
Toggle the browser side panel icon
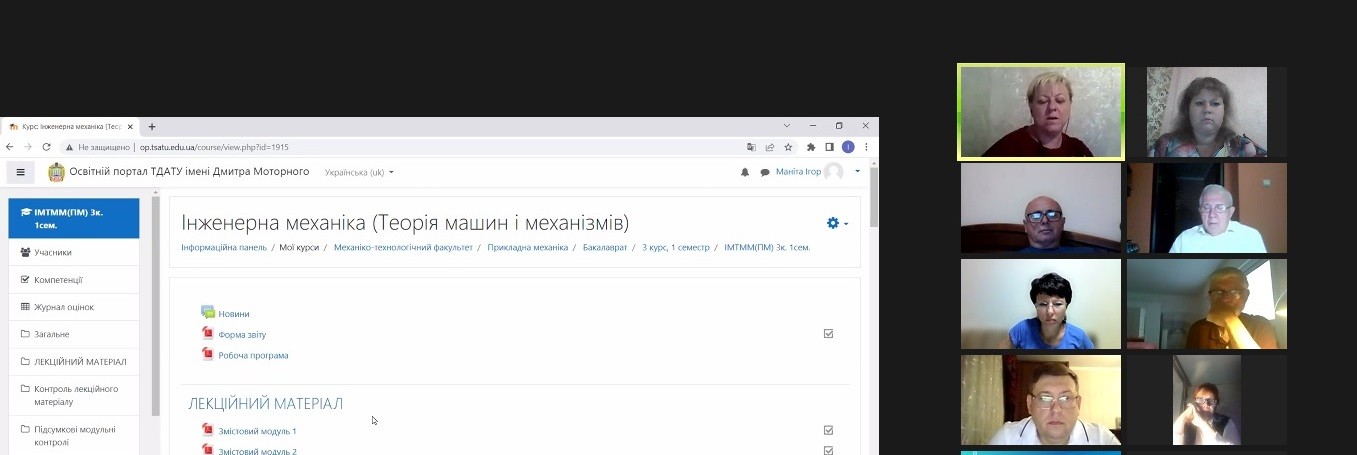click(829, 147)
